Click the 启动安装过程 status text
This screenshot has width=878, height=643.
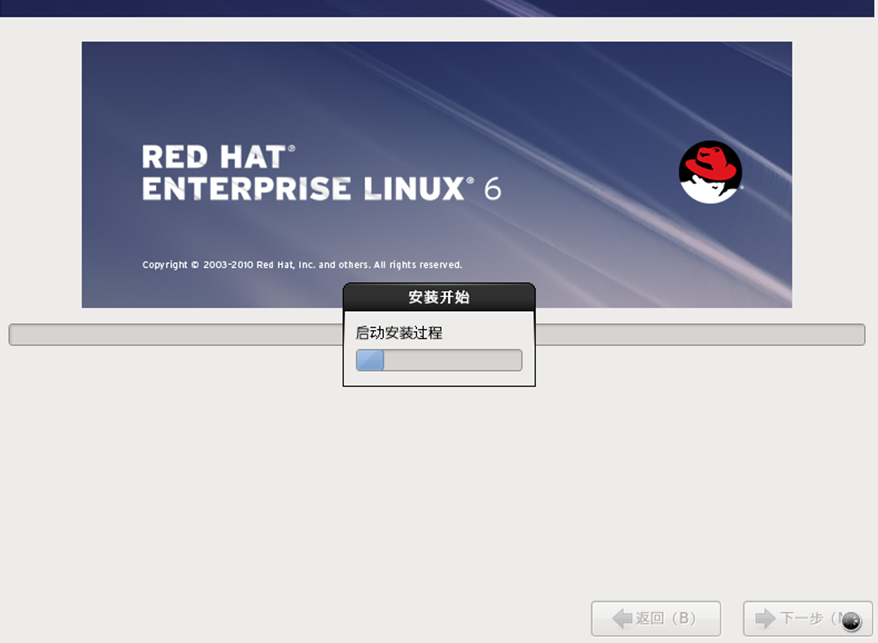click(x=399, y=333)
